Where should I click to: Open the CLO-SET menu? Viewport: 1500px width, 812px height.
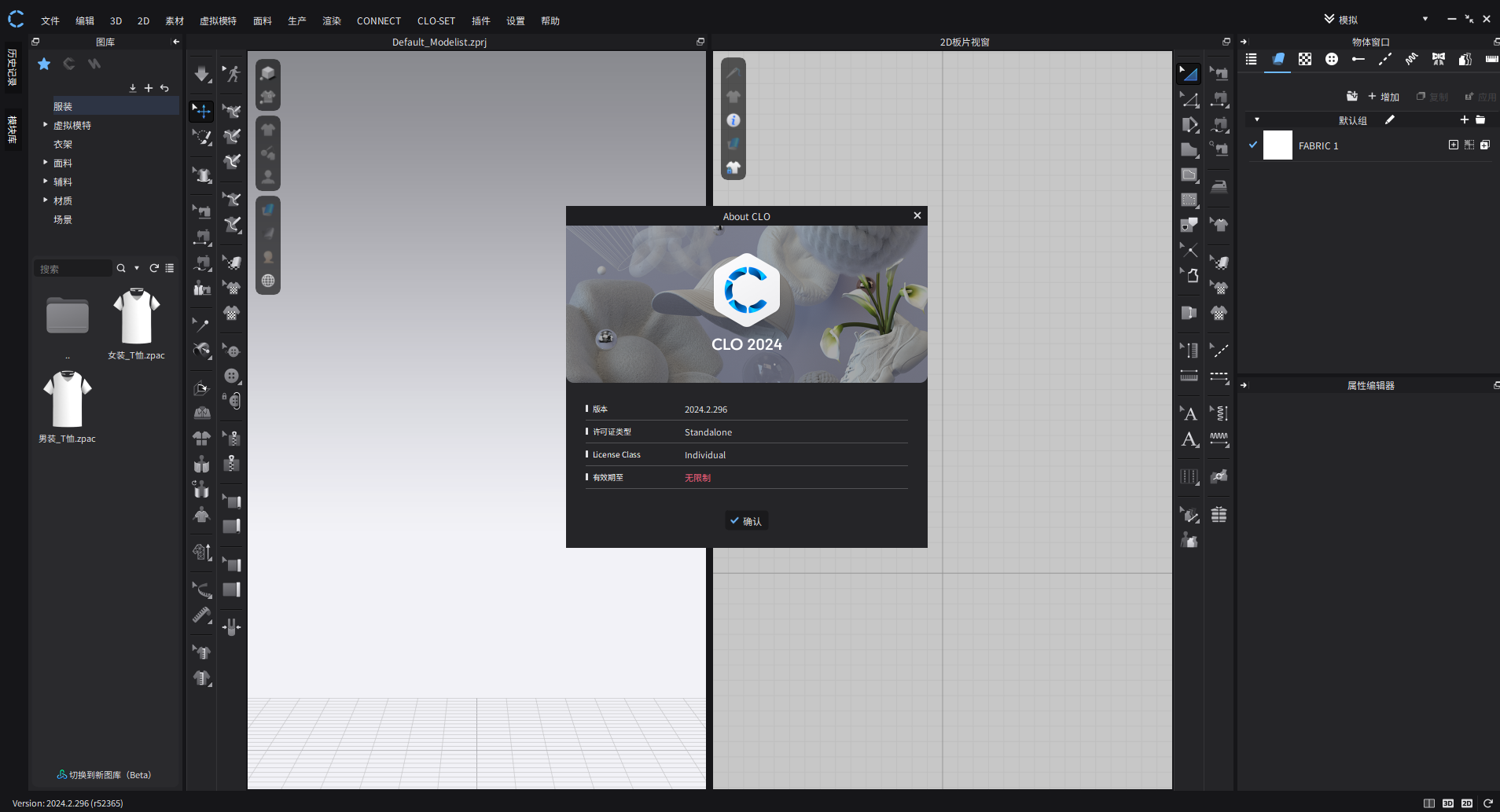[436, 20]
